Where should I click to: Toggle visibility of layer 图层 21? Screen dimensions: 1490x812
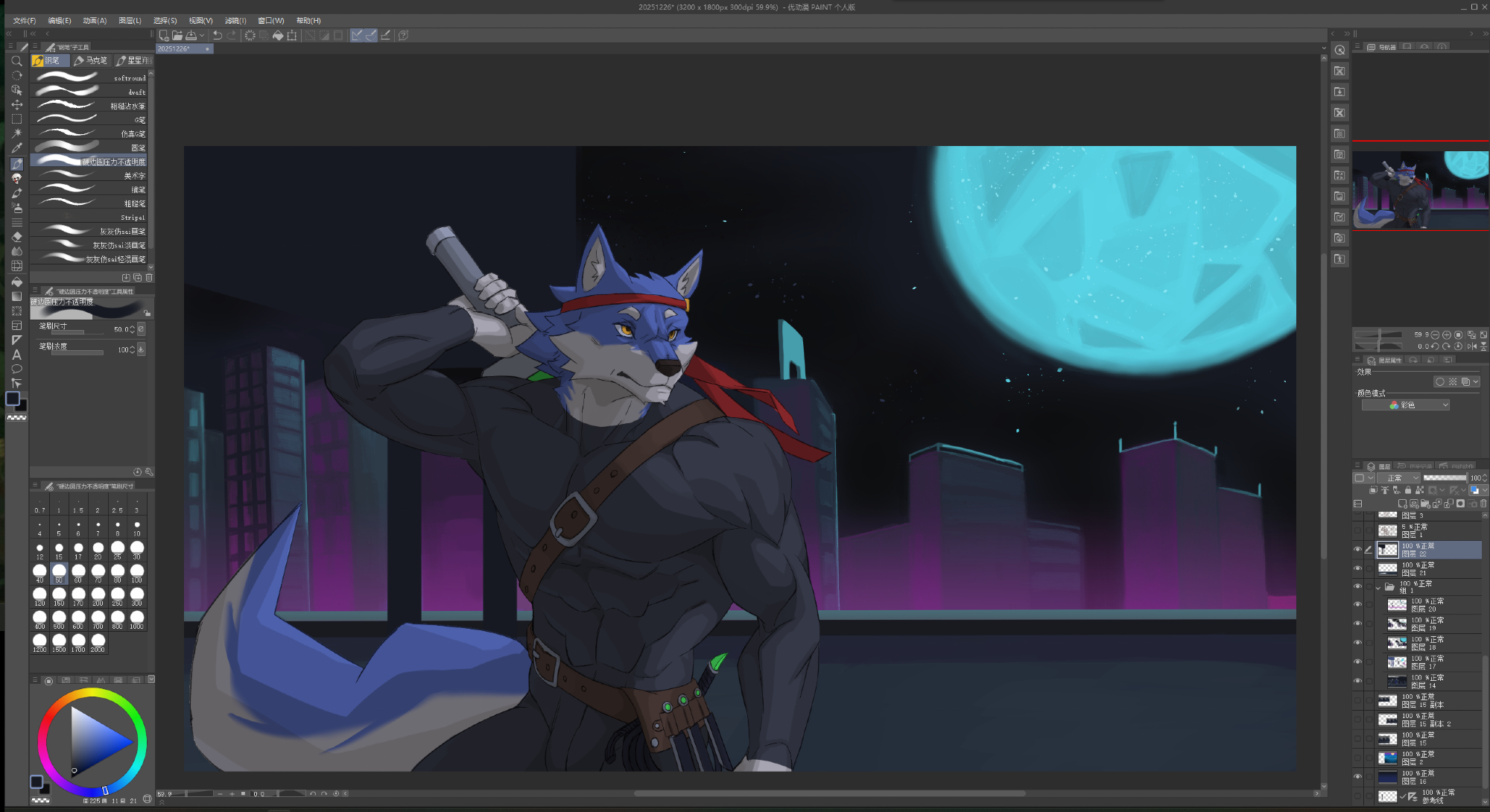(x=1357, y=568)
